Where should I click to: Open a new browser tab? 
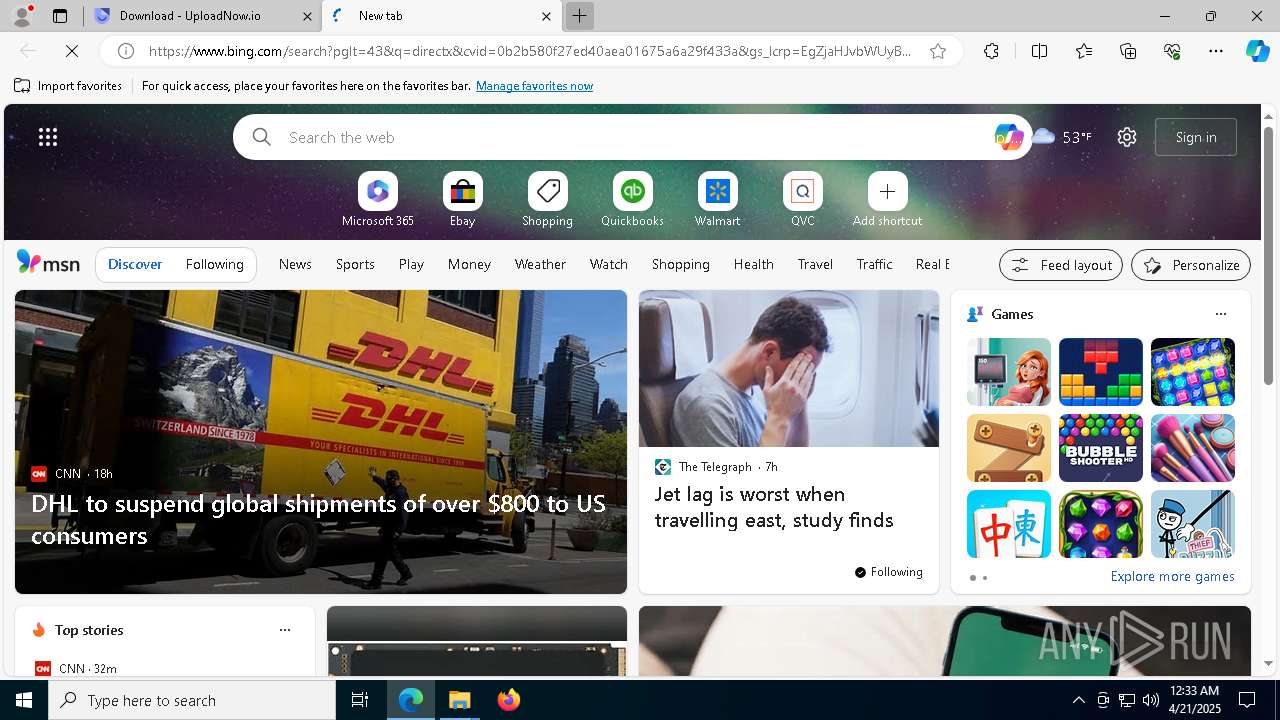[579, 16]
